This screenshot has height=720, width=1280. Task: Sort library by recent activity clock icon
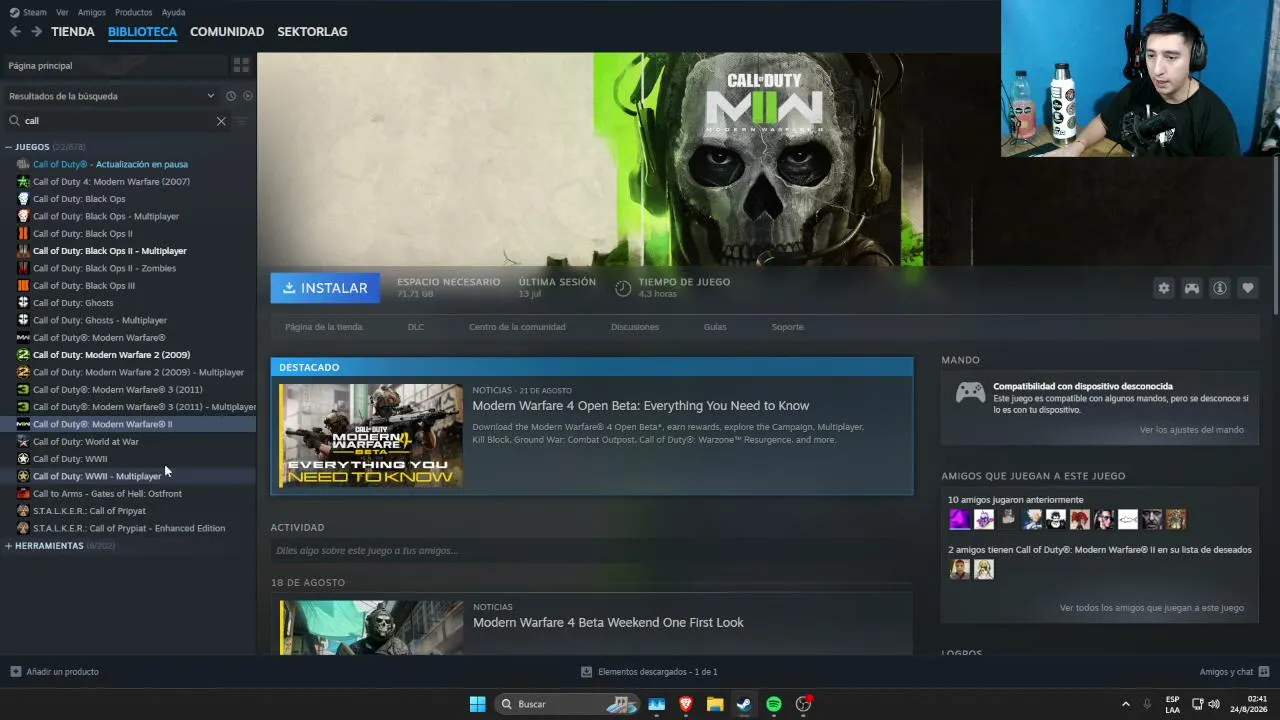coord(231,96)
